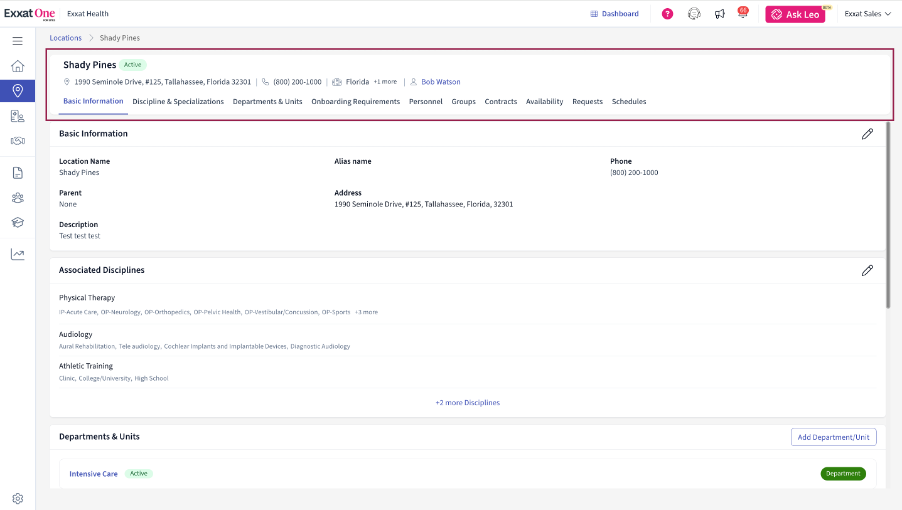The width and height of the screenshot is (902, 510).
Task: Expand '+3 more' Physical Therapy specializations
Action: (367, 312)
